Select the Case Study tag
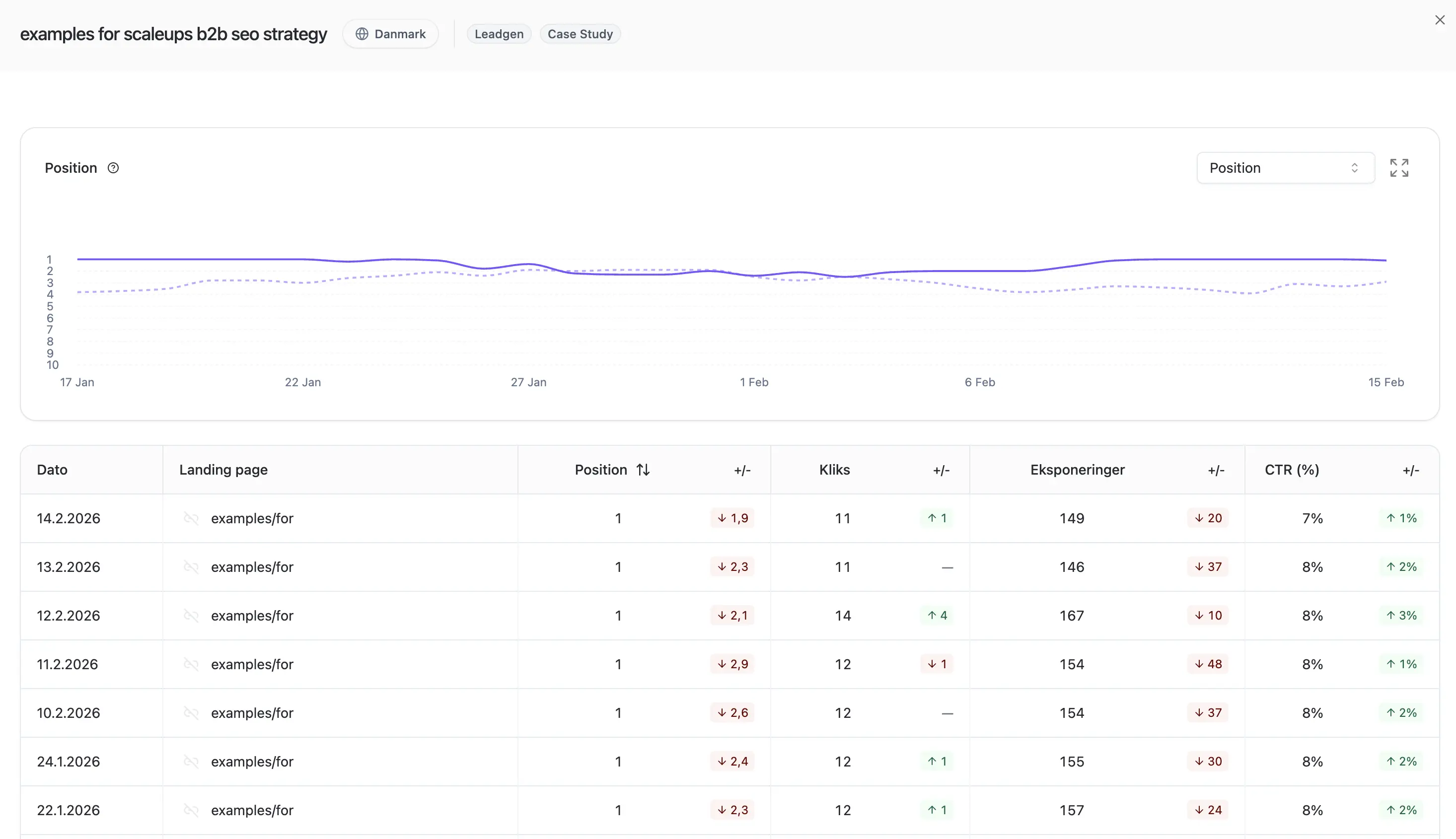The image size is (1456, 839). click(x=580, y=33)
